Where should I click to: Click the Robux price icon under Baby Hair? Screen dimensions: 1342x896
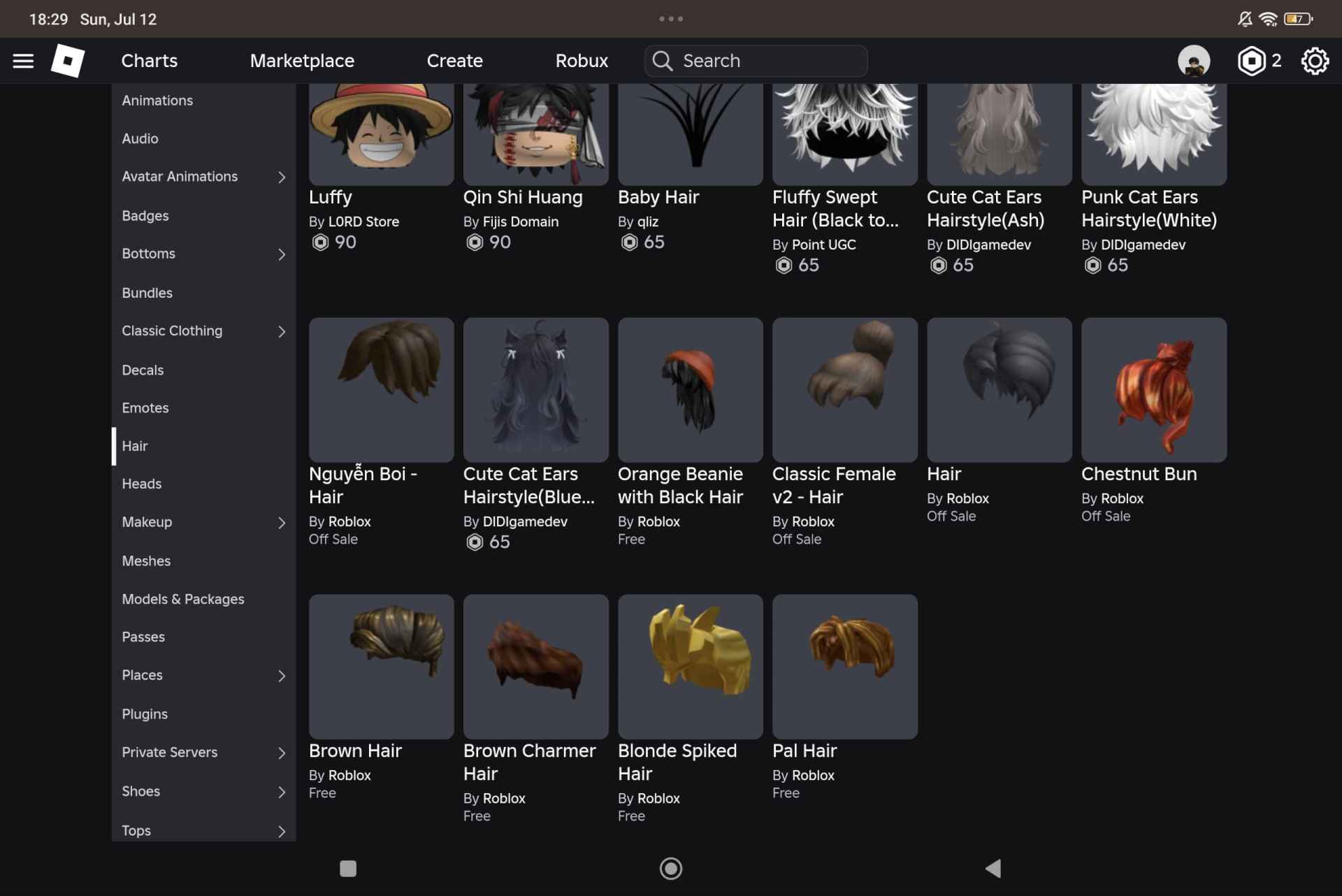(629, 243)
